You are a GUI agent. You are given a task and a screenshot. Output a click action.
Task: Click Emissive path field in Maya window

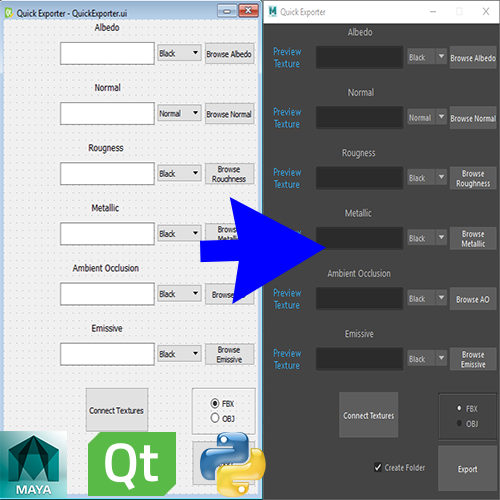[x=360, y=359]
